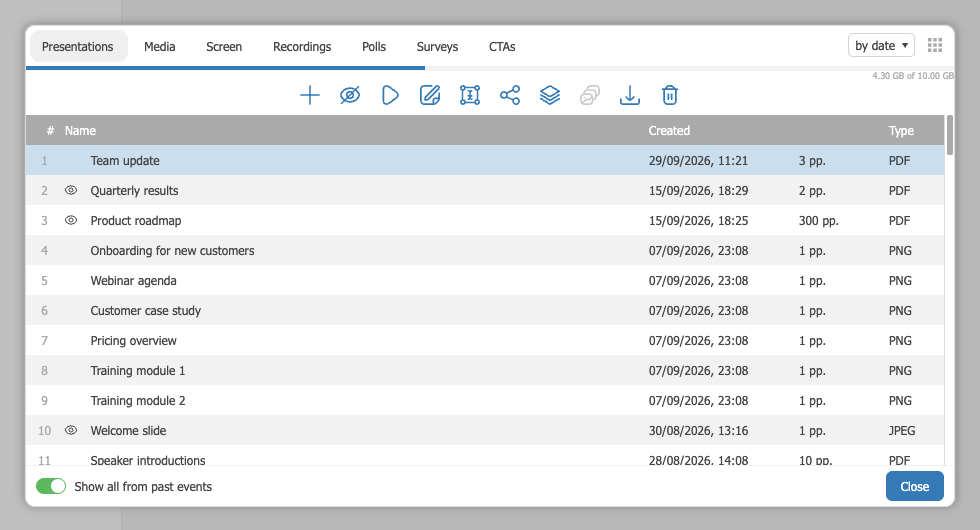The height and width of the screenshot is (530, 980).
Task: Click the crossed-out eye hide icon
Action: coord(350,96)
